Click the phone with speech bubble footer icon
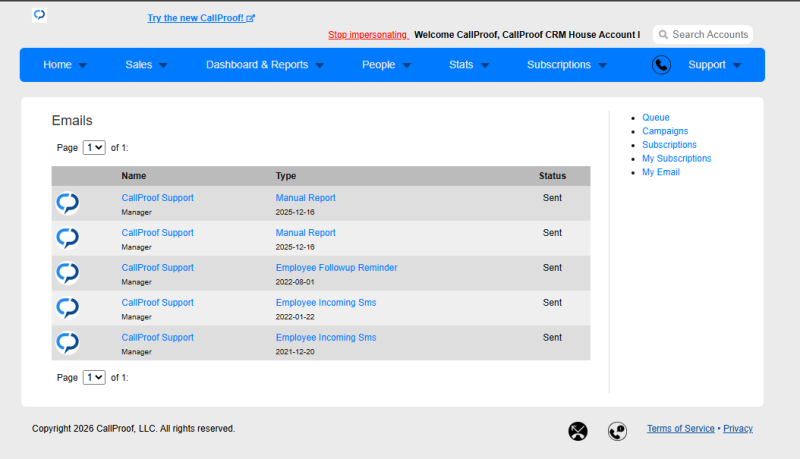The image size is (800, 459). pyautogui.click(x=617, y=431)
